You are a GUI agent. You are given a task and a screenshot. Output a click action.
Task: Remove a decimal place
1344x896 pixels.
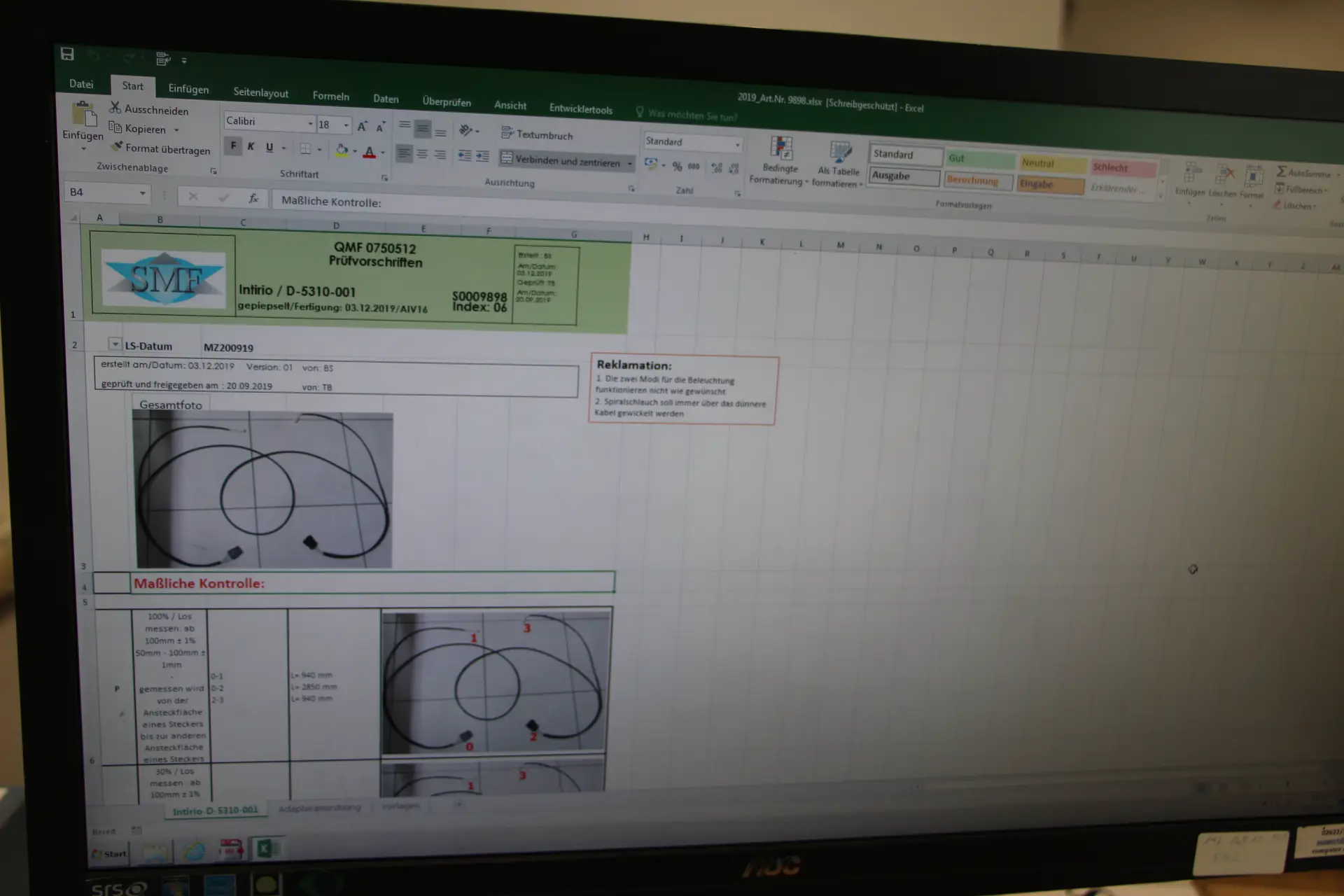(734, 168)
